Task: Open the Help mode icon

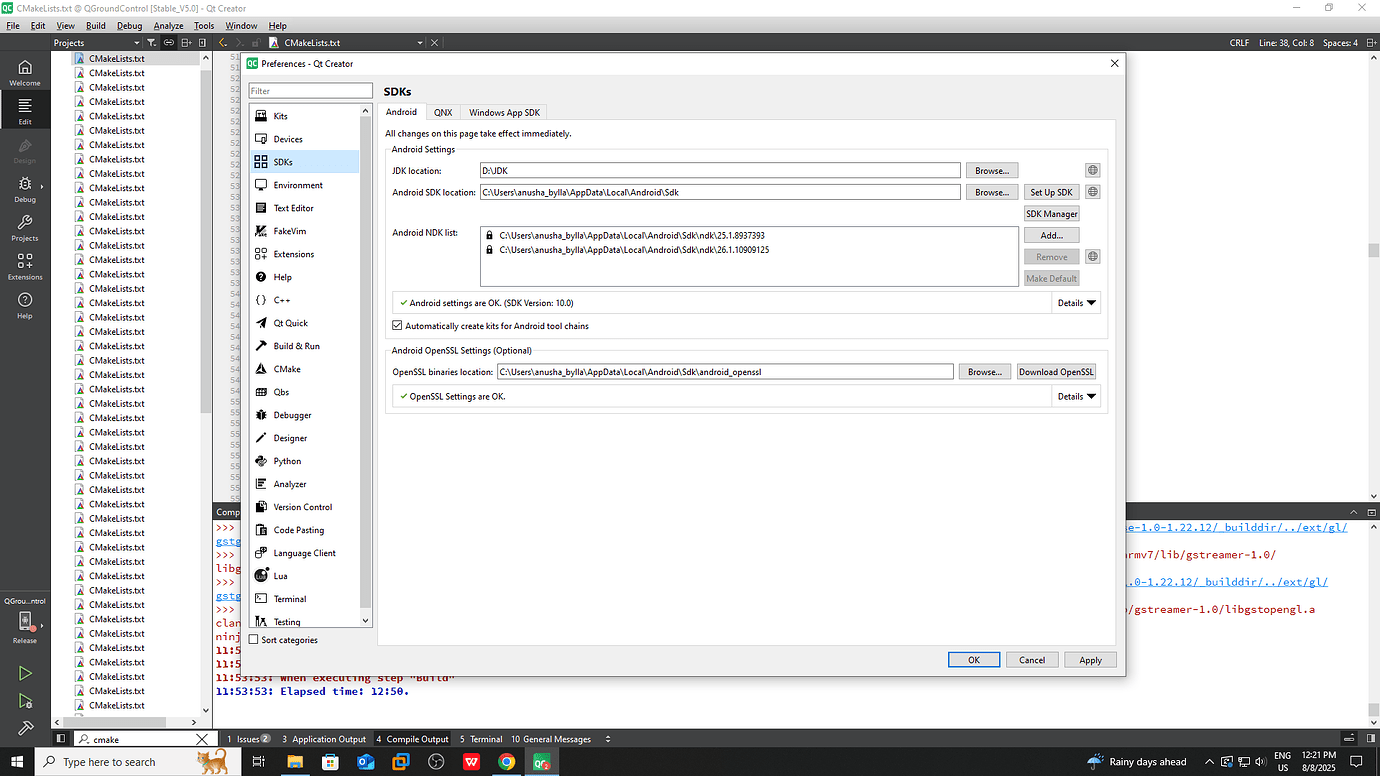Action: (x=23, y=302)
